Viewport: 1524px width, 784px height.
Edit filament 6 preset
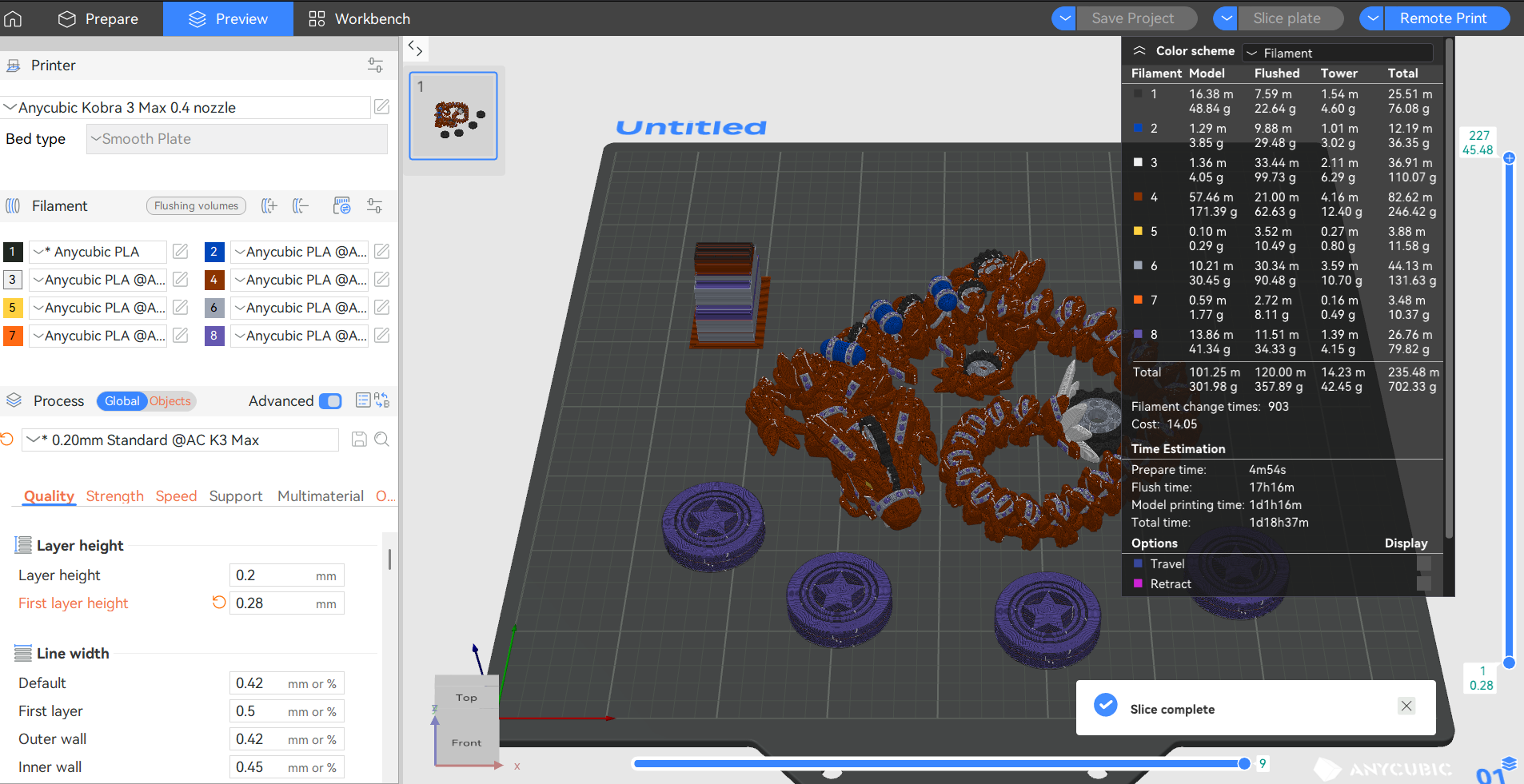point(382,308)
